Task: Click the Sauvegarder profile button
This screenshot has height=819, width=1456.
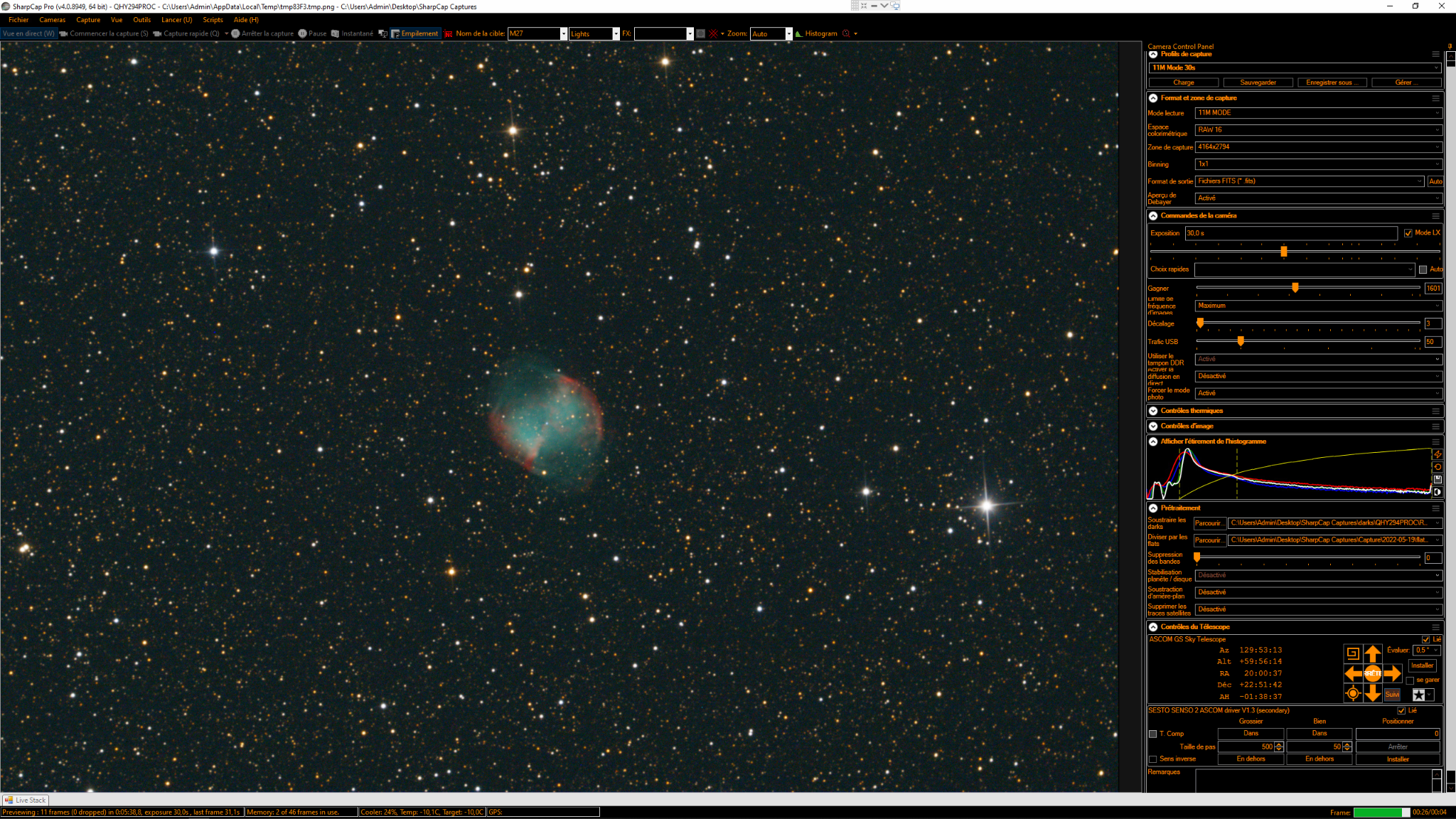Action: click(1258, 82)
